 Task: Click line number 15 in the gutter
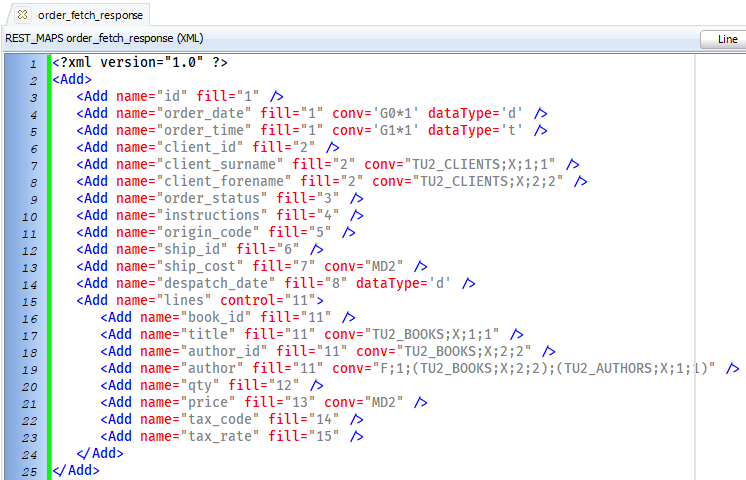click(x=30, y=301)
